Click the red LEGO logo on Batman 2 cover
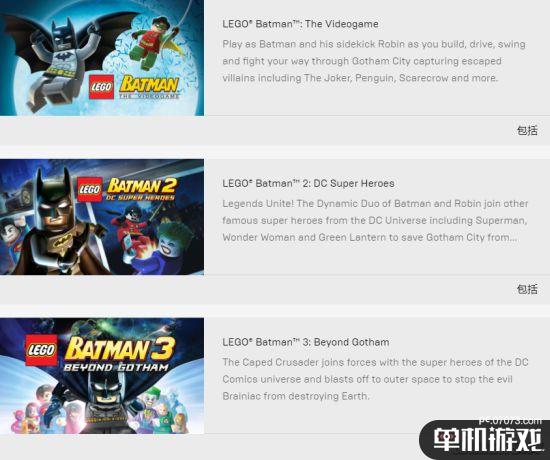The image size is (550, 460). (x=90, y=190)
